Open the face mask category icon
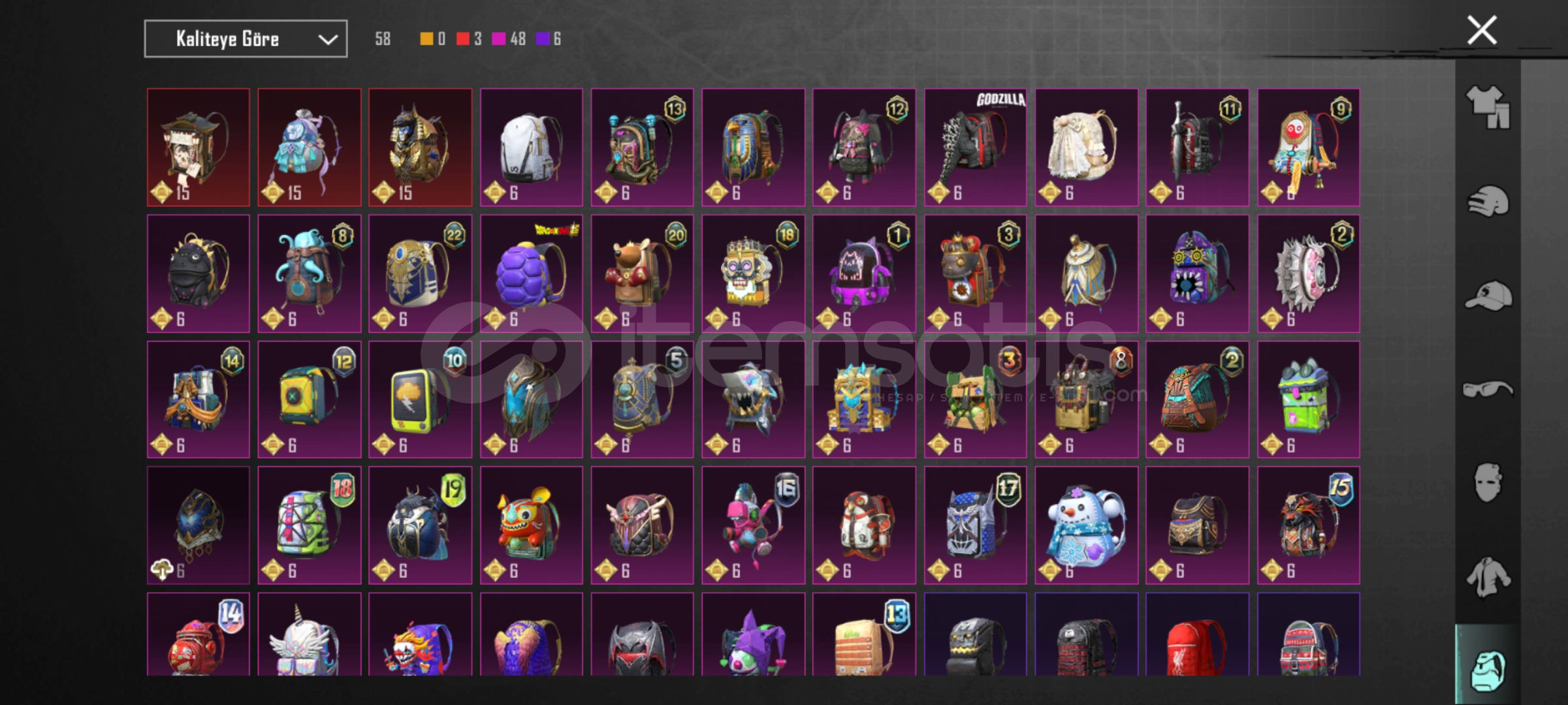Image resolution: width=1568 pixels, height=705 pixels. click(1488, 482)
